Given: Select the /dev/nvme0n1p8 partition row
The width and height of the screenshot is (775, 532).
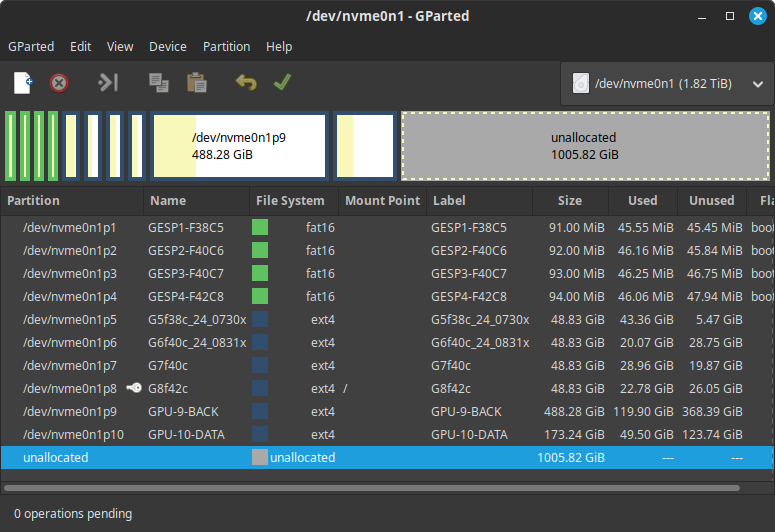Looking at the screenshot, I should (x=387, y=388).
